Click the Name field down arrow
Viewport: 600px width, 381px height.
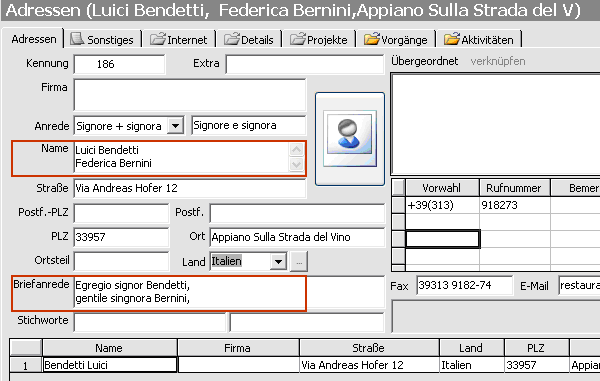296,164
